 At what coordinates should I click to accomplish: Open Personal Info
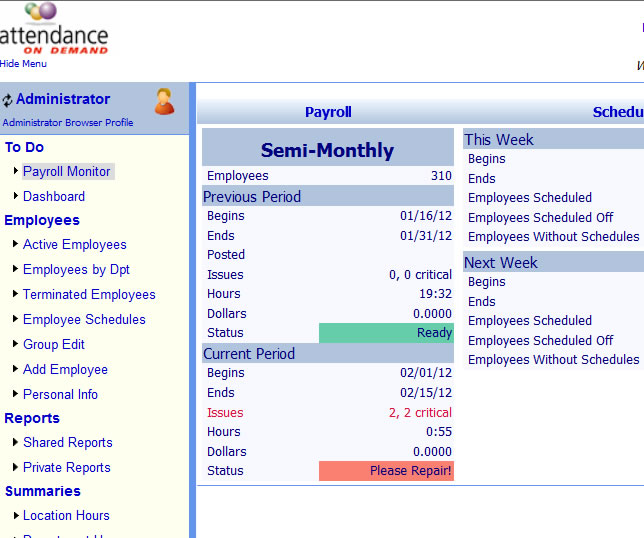pyautogui.click(x=60, y=394)
